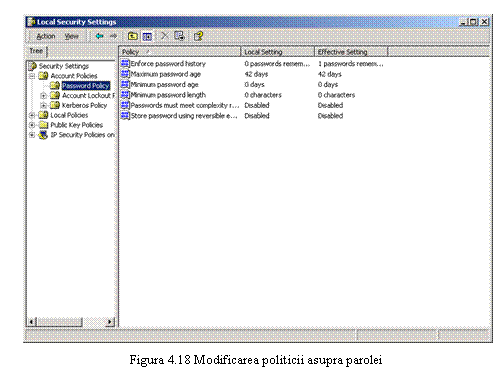Select Minimum password length policy
Image resolution: width=500 pixels, height=378 pixels.
[x=168, y=95]
